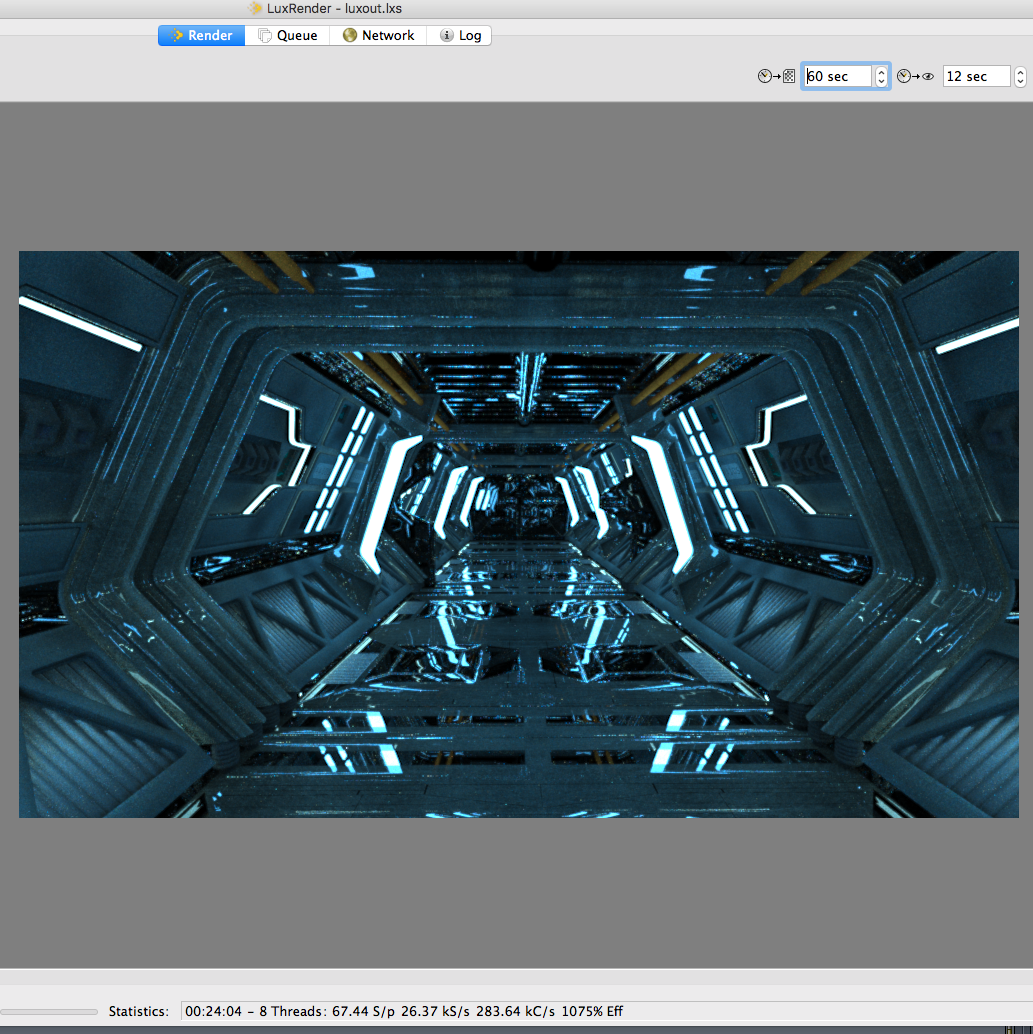Click the star icon on Render tab

[176, 35]
